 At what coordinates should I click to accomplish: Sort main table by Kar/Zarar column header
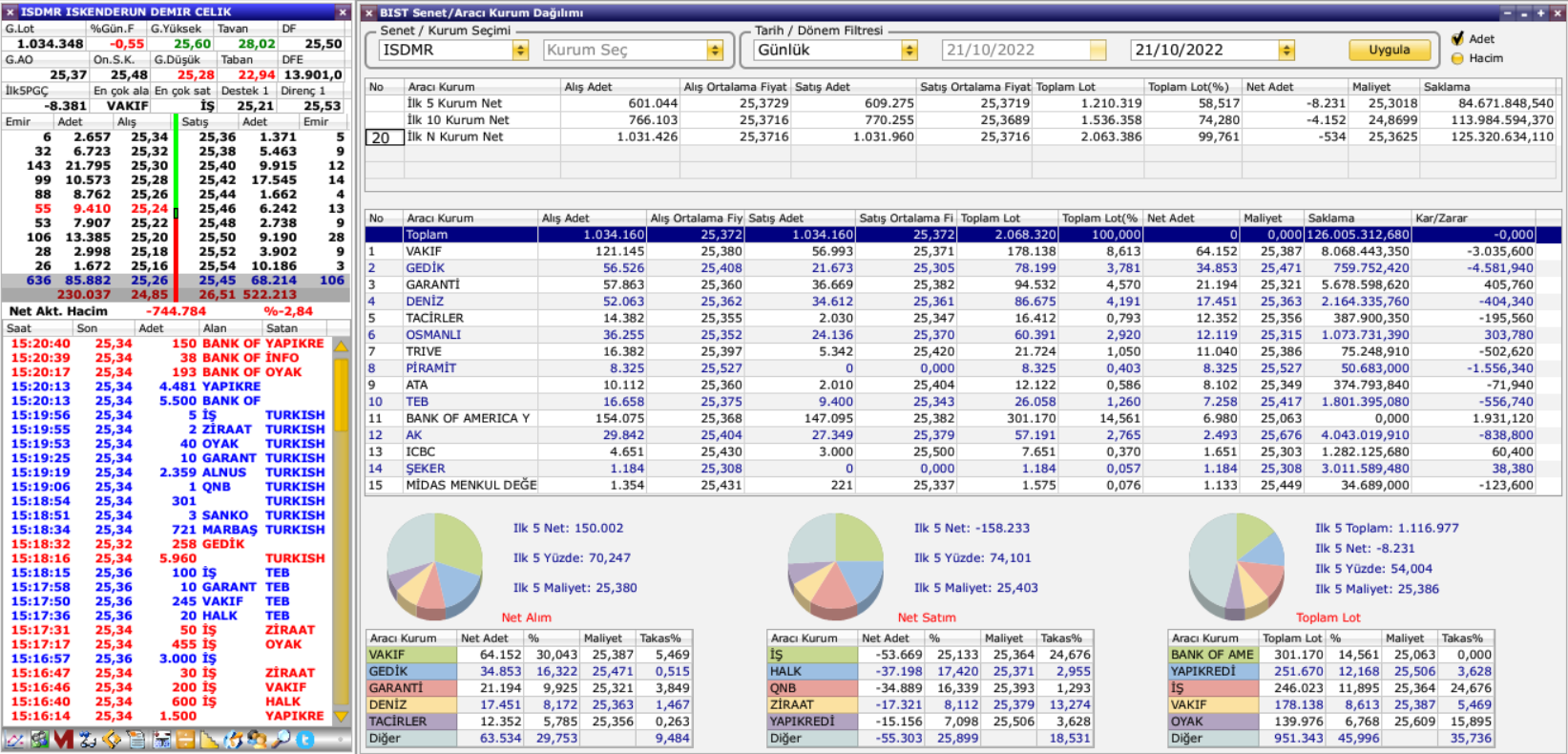(x=1474, y=218)
